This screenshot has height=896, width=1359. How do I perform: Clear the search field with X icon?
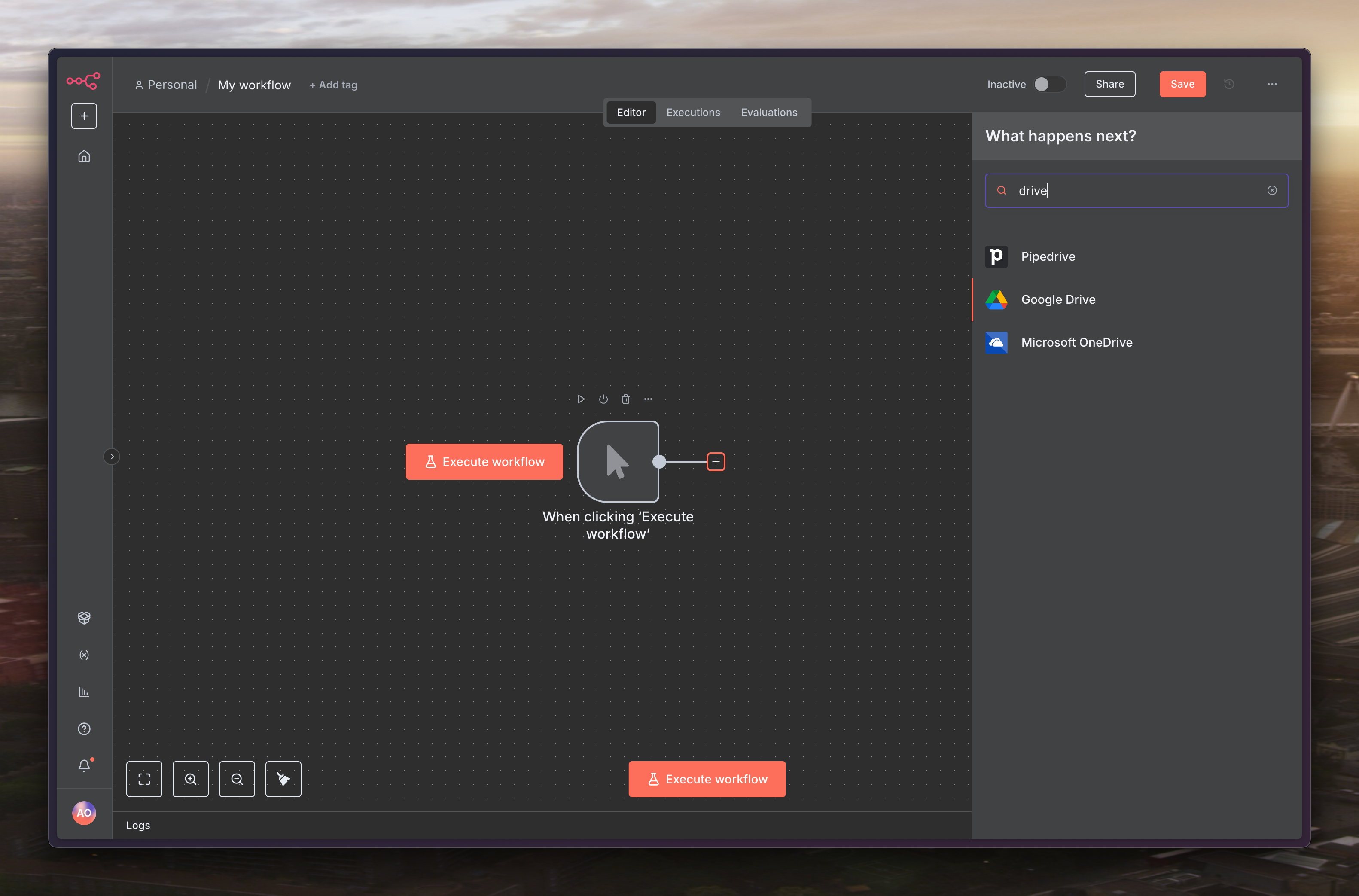point(1272,190)
